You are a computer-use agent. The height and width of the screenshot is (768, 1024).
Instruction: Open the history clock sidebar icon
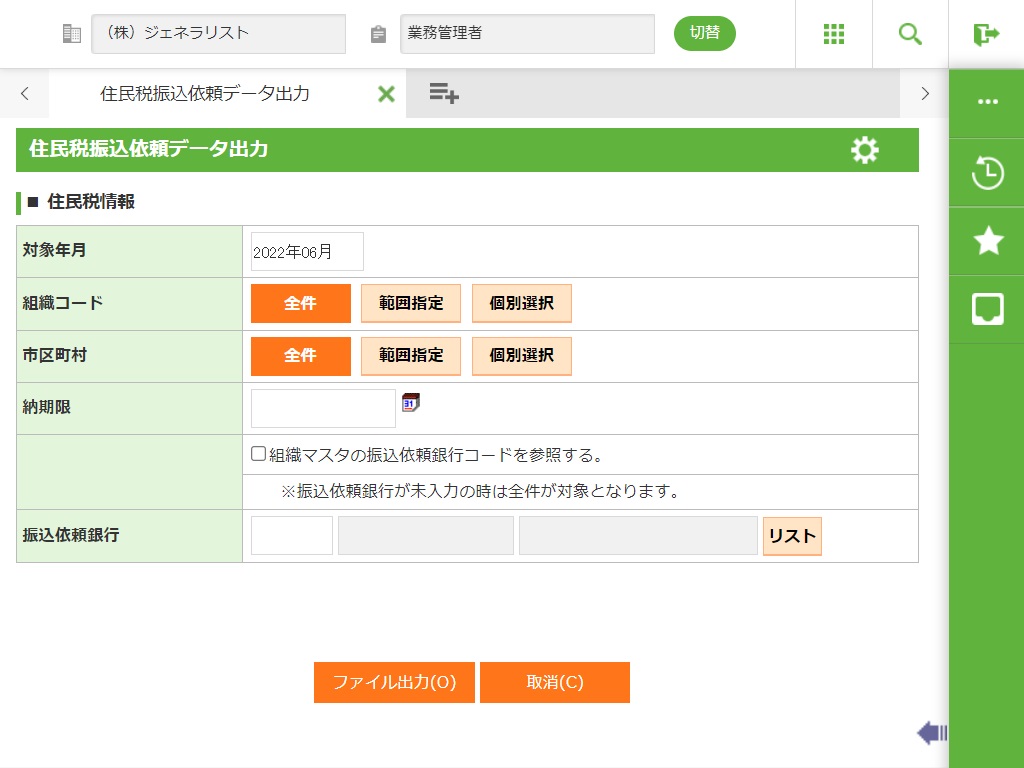click(x=987, y=173)
